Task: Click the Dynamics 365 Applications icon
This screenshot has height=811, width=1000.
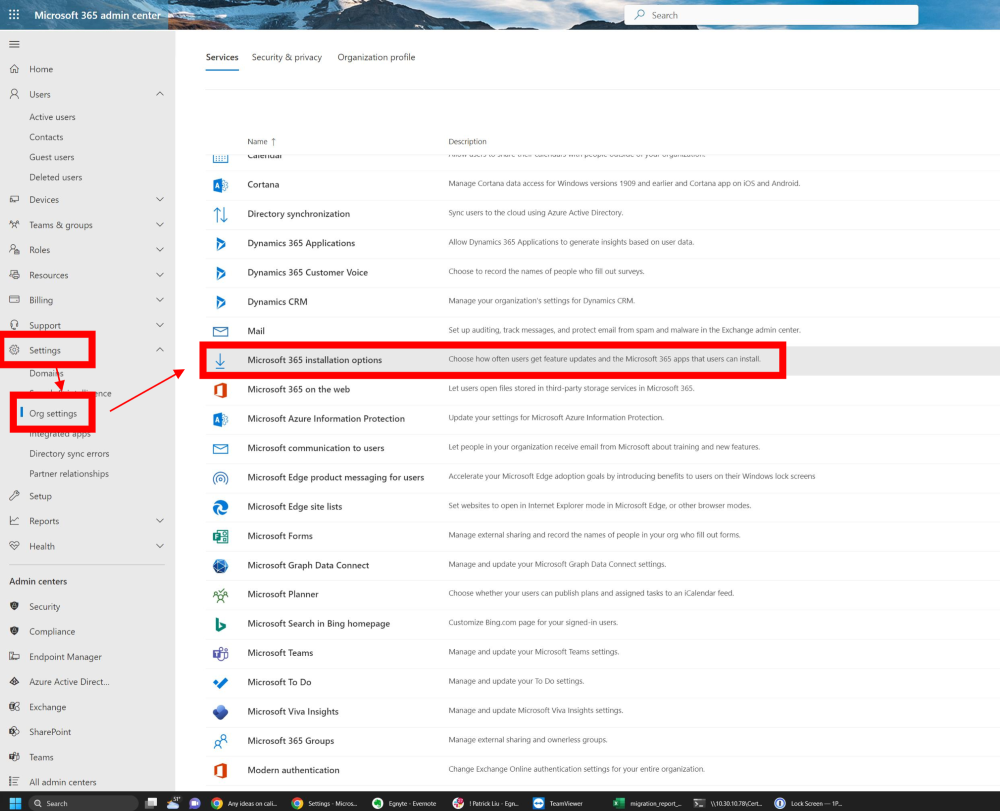Action: click(220, 242)
